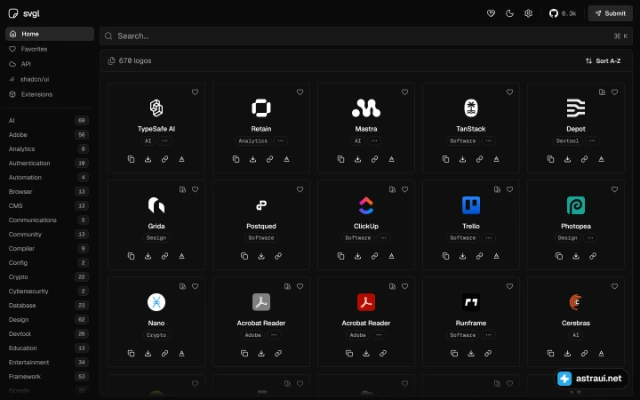Image resolution: width=640 pixels, height=400 pixels.
Task: Filter by Adobe category
Action: pos(49,135)
